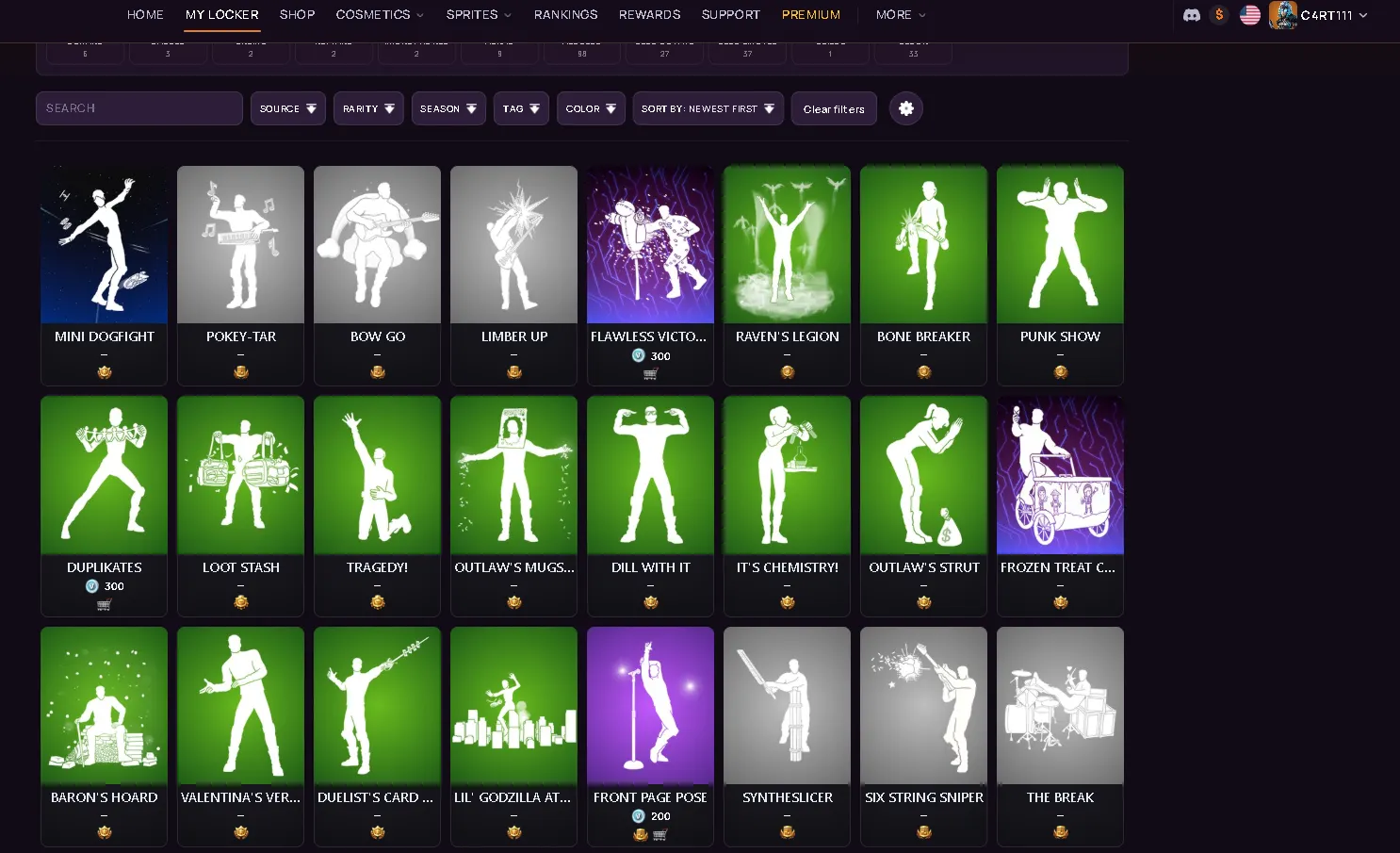Open the Rarity filter dropdown
1400x853 pixels.
tap(368, 108)
